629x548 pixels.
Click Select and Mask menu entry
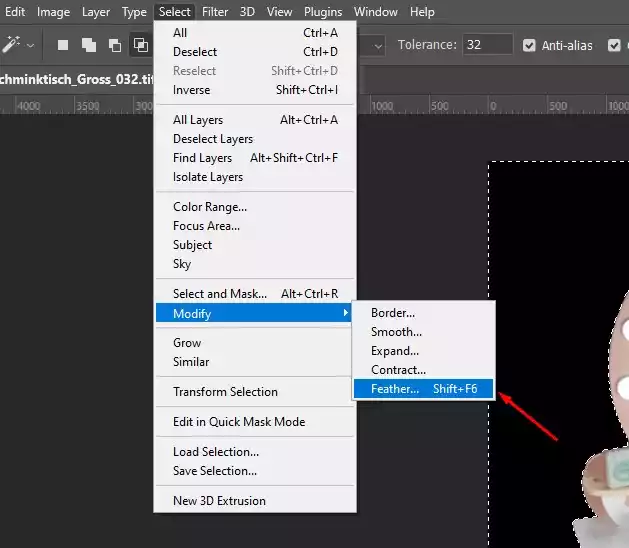(220, 294)
